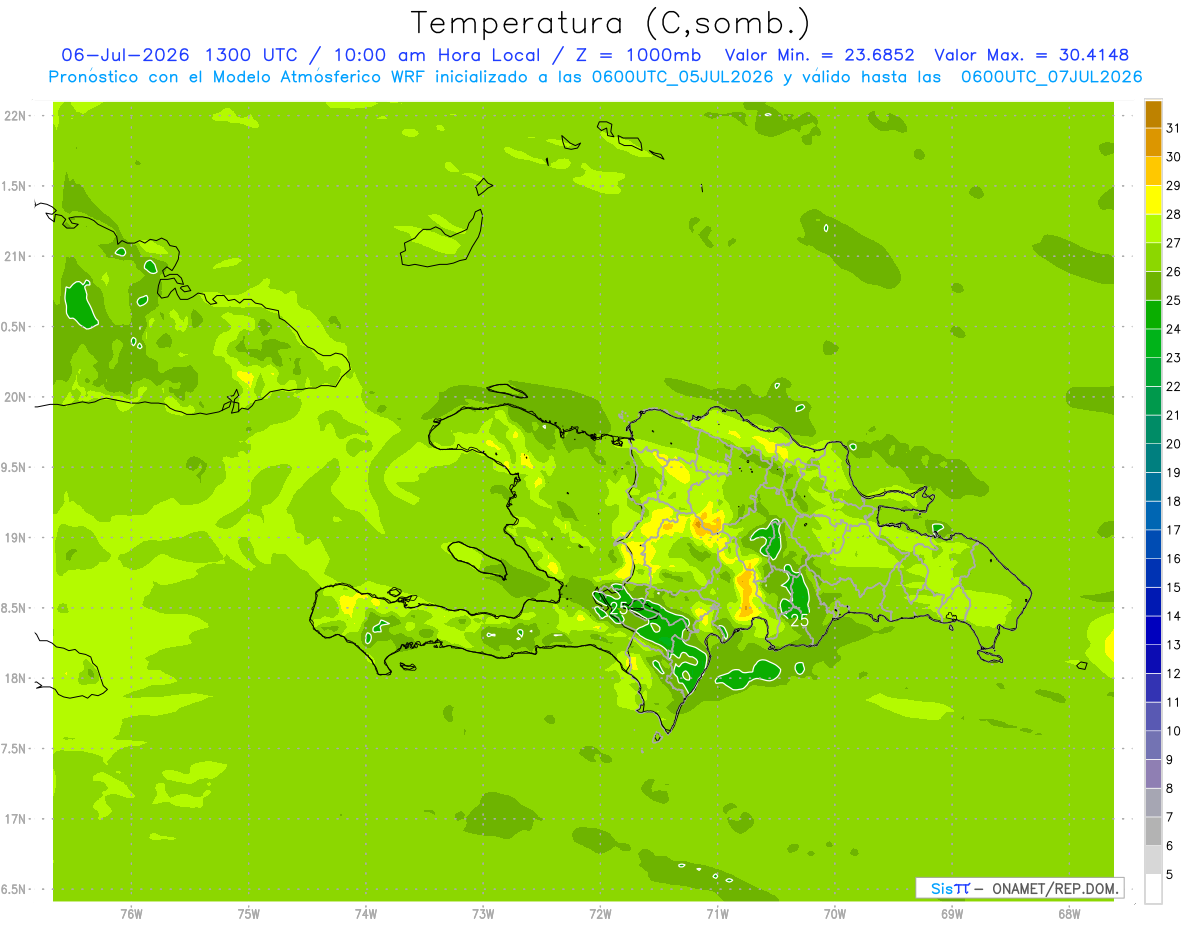Click the '68W' longitude axis label
The image size is (1200, 927).
(x=1069, y=913)
